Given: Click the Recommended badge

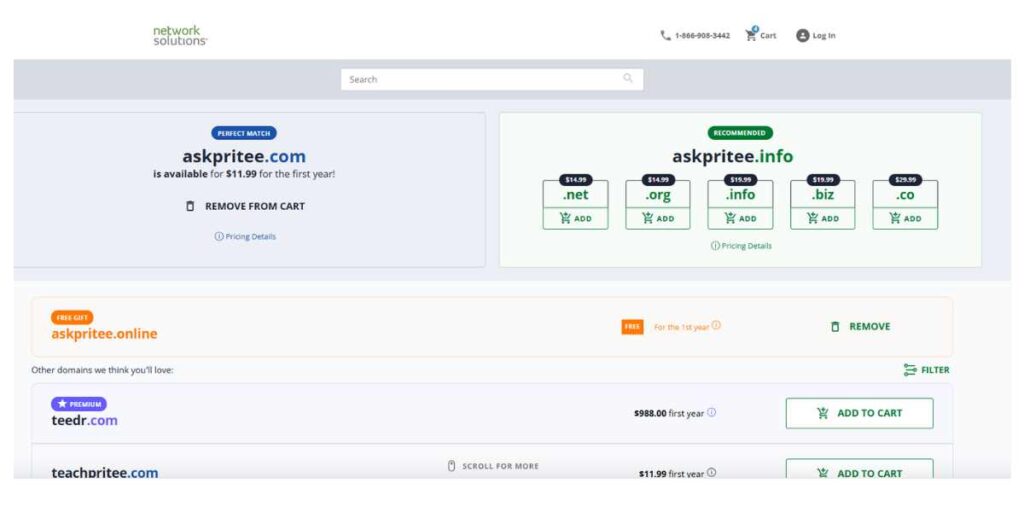Looking at the screenshot, I should (x=740, y=133).
